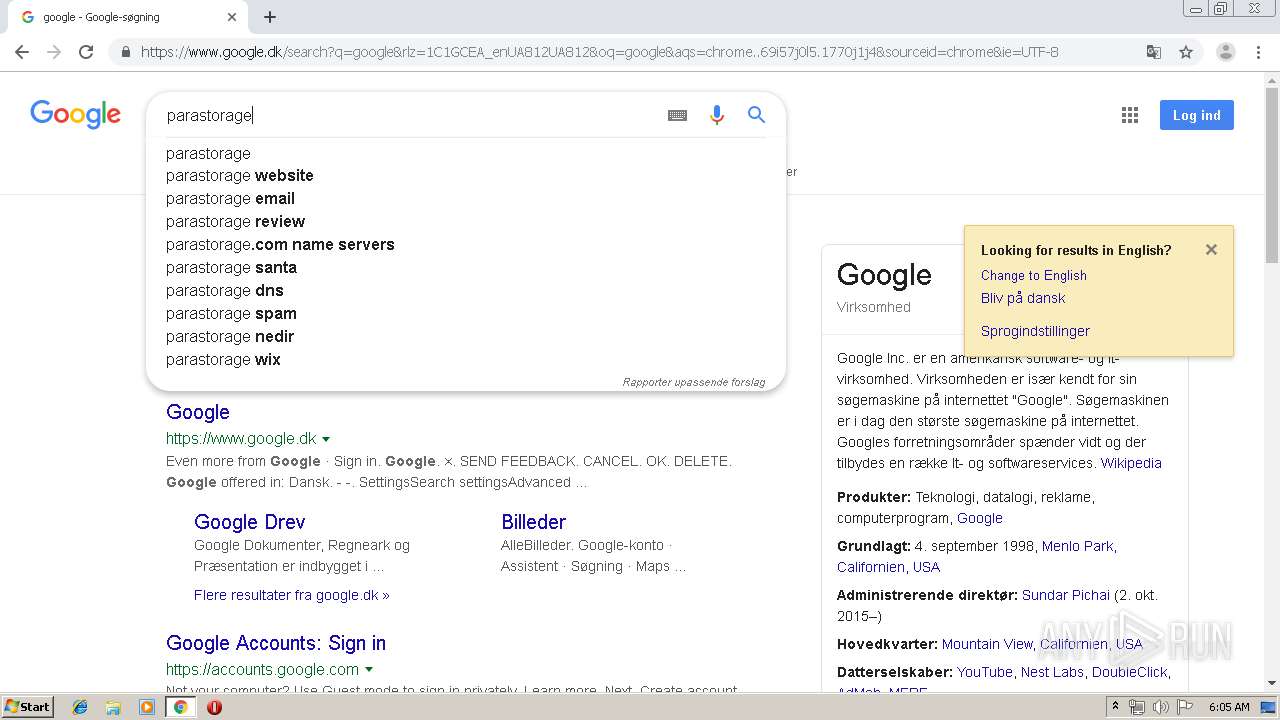Click the taskbar clock showing 6:05 AM
Image resolution: width=1280 pixels, height=720 pixels.
click(1229, 707)
